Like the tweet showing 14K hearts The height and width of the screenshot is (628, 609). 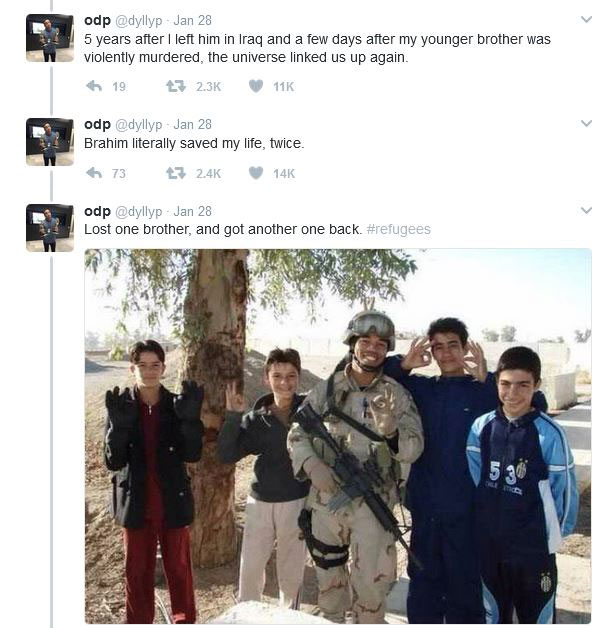256,173
